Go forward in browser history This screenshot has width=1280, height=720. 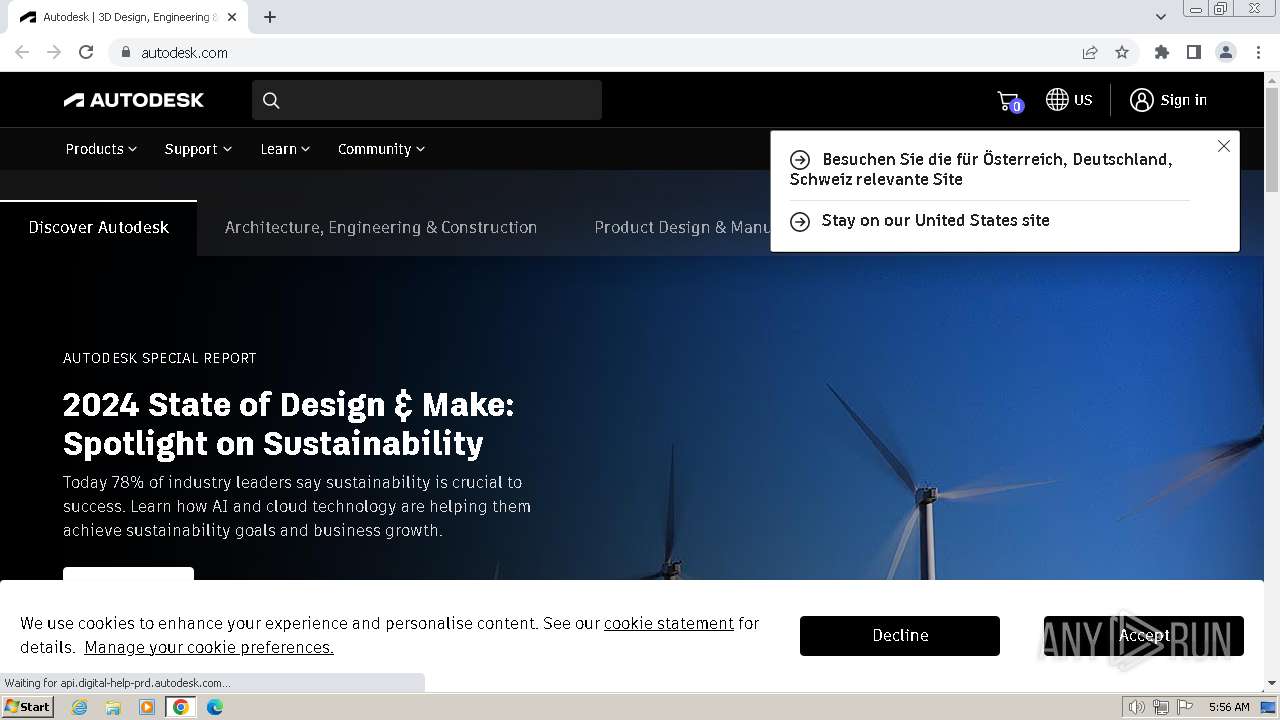(x=54, y=52)
